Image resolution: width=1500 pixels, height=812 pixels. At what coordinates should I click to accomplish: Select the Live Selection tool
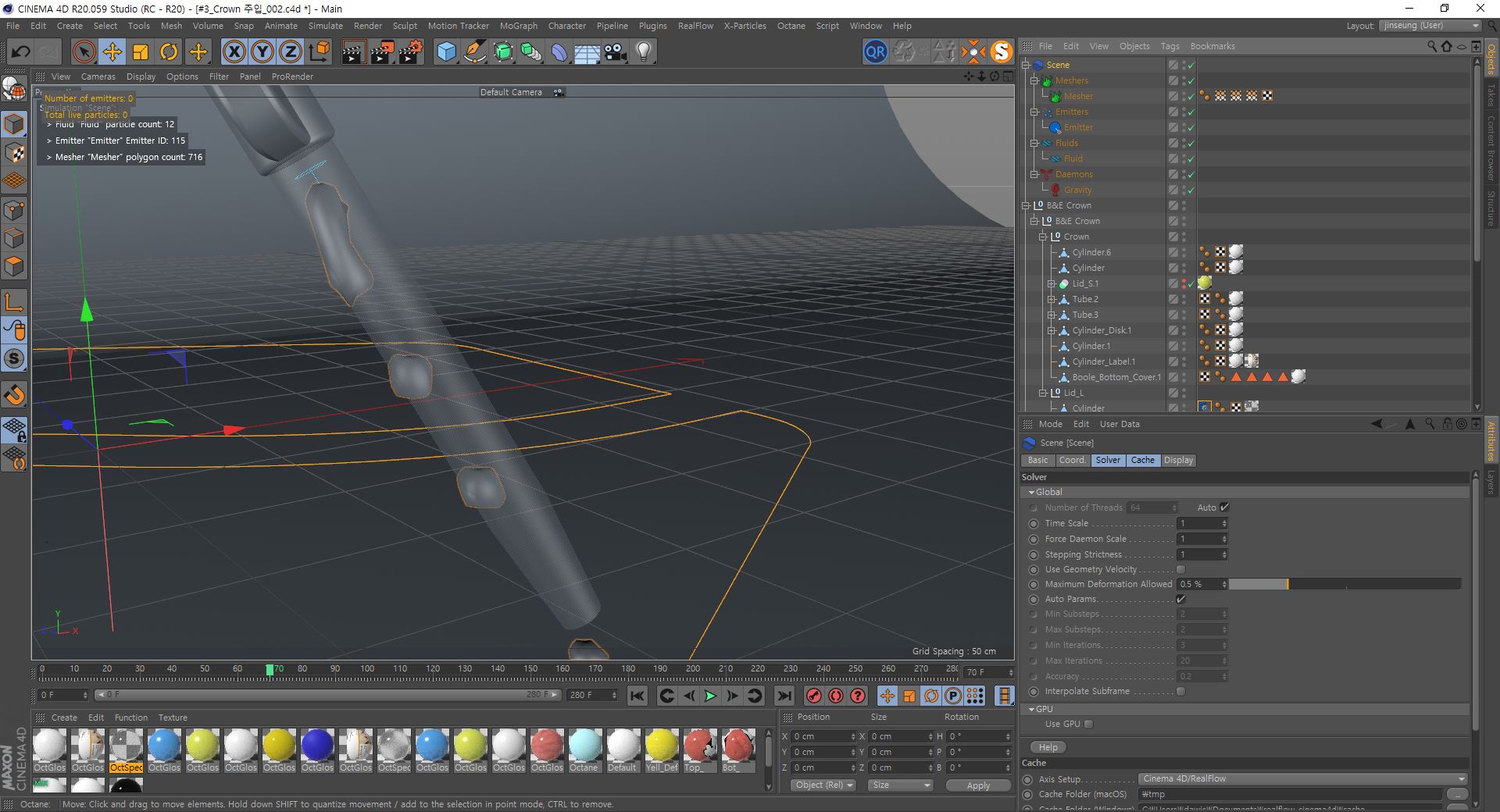coord(84,52)
